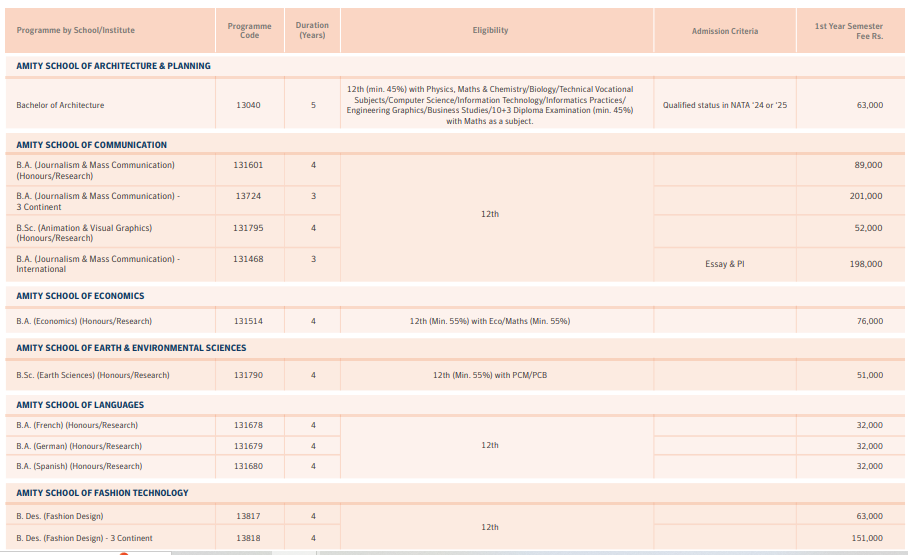Click the 'Eligibility' column header
This screenshot has width=908, height=555.
[x=490, y=30]
